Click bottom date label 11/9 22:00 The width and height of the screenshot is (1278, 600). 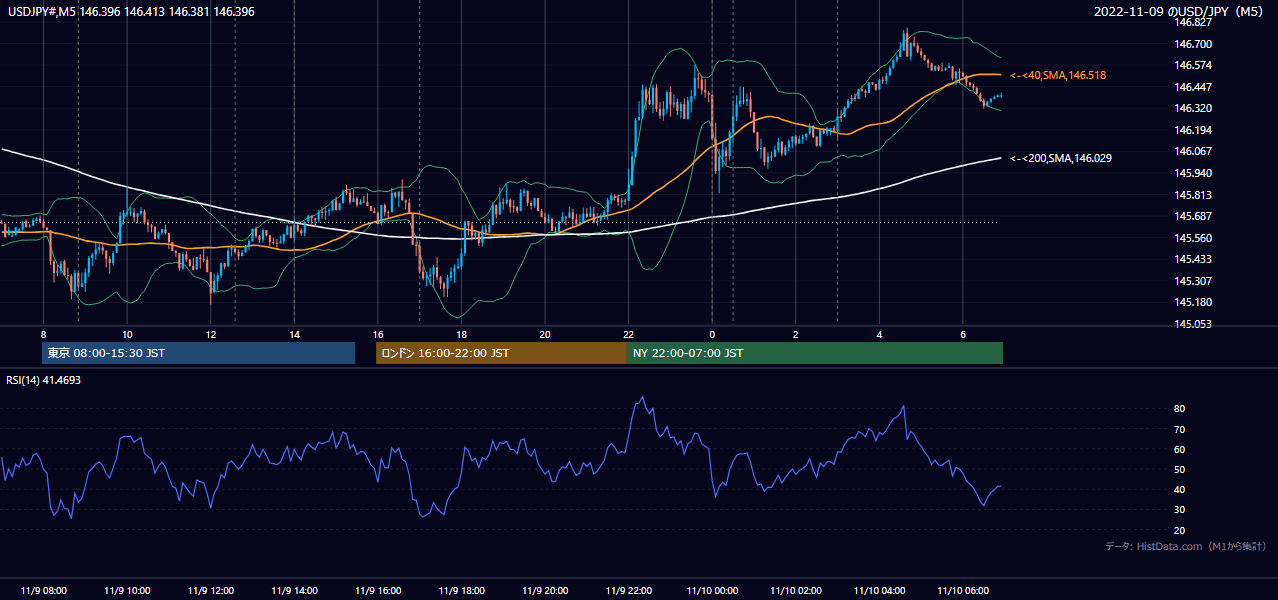[x=628, y=591]
